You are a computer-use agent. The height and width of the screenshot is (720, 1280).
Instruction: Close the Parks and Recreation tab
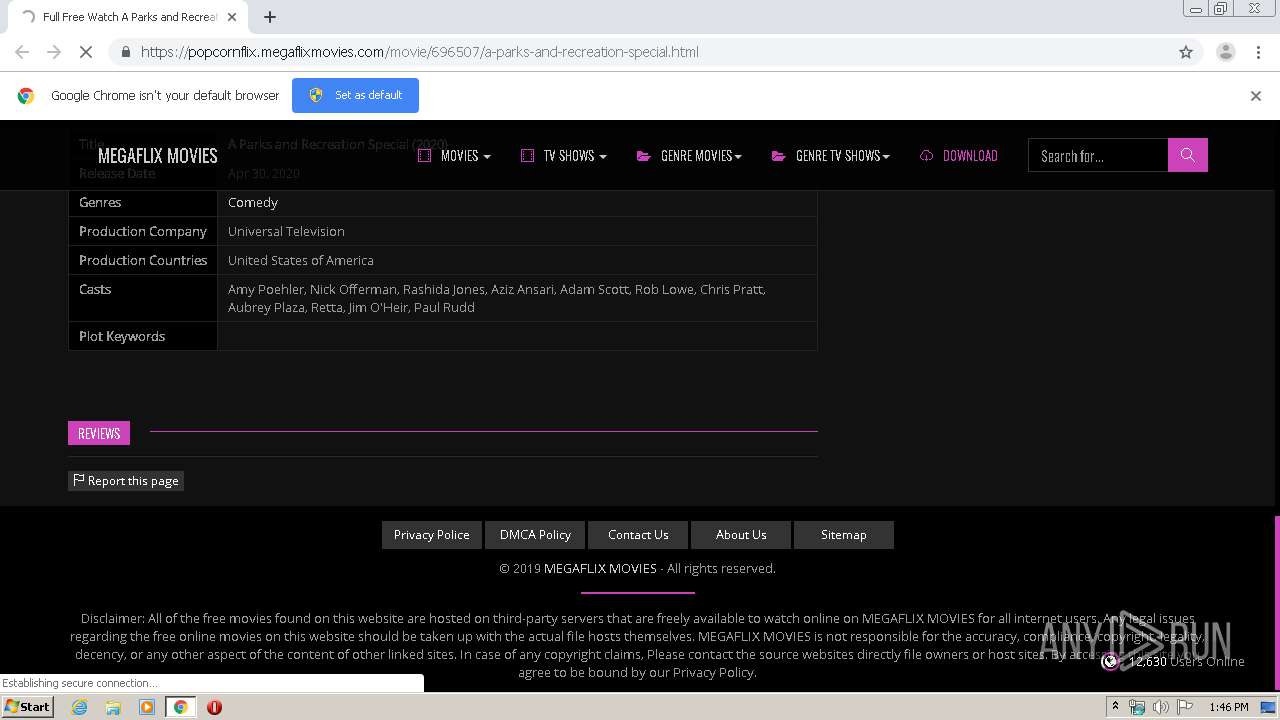tap(232, 17)
